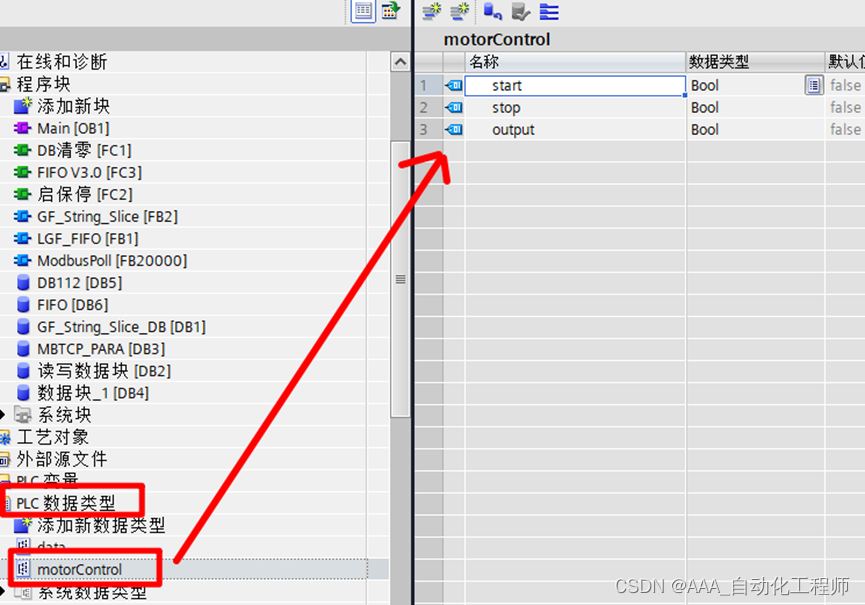The image size is (865, 605).
Task: Click the start name input field
Action: pos(575,85)
